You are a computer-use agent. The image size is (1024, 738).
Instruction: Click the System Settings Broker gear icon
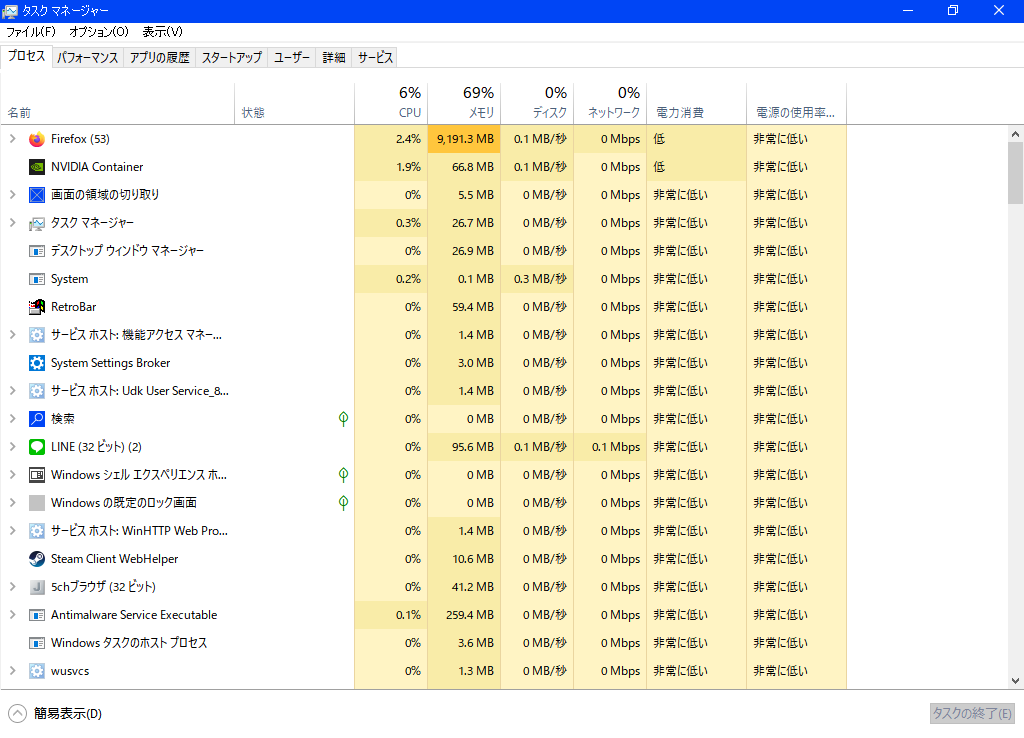click(37, 363)
